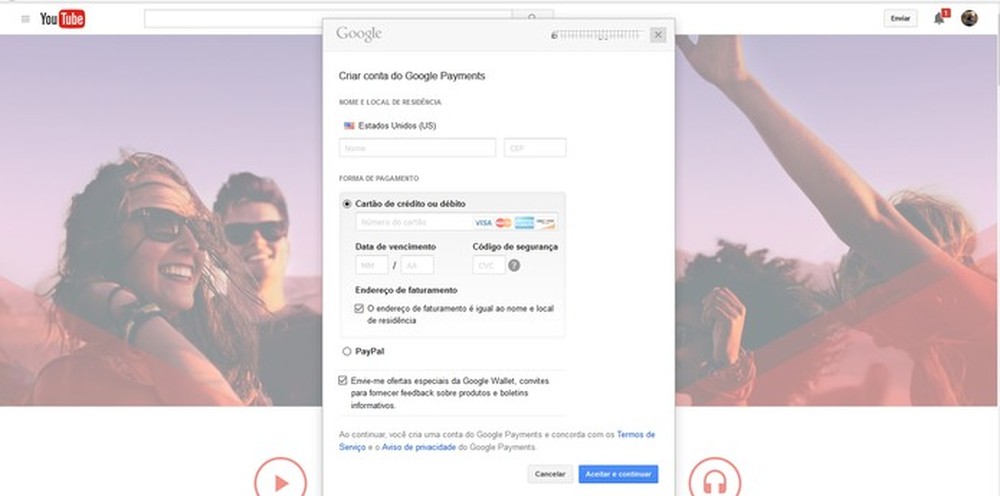Select the PayPal payment option
The width and height of the screenshot is (1000, 496).
point(347,351)
